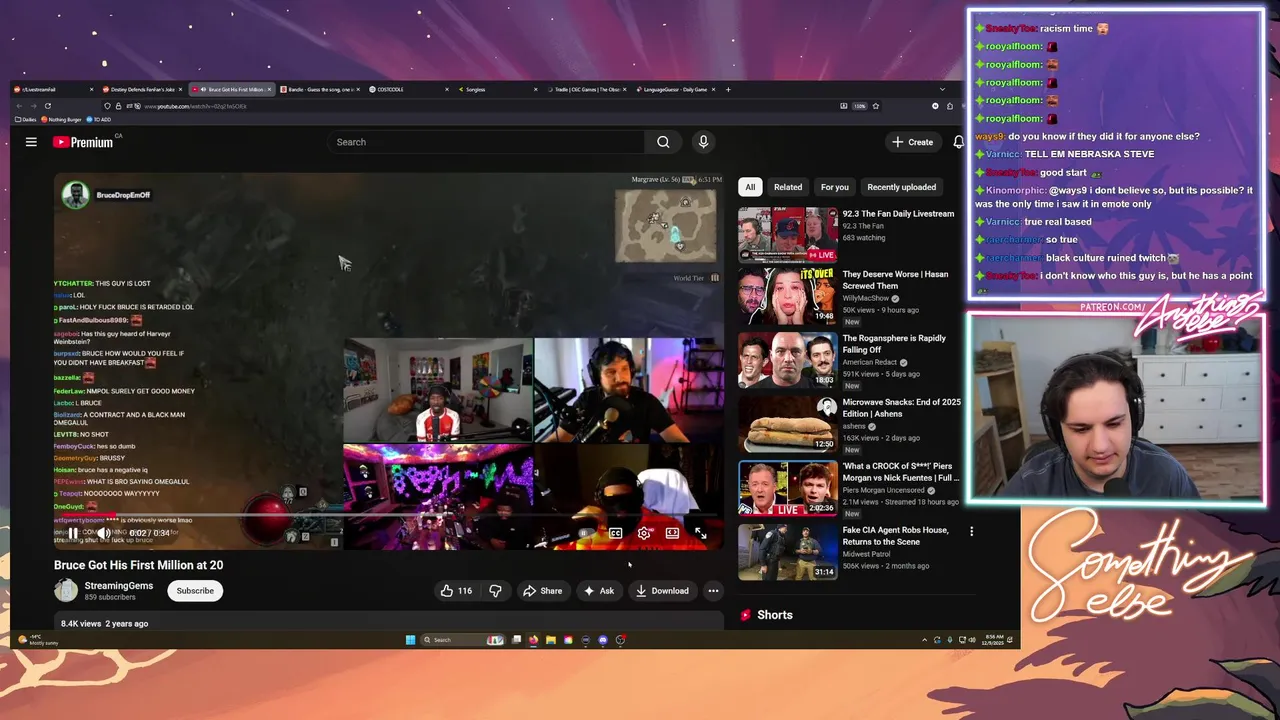Switch to Destiny Defends FanFan's Joke tab

tap(143, 89)
